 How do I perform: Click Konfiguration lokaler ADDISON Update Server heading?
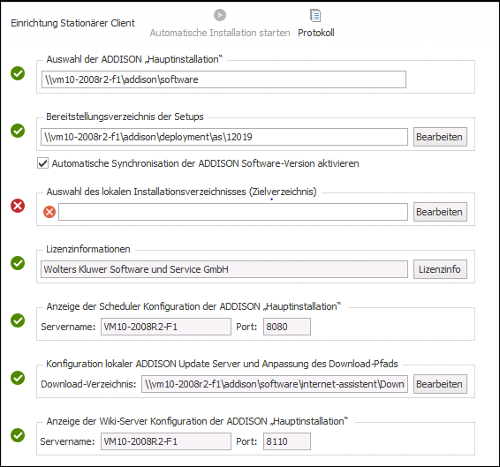point(222,364)
